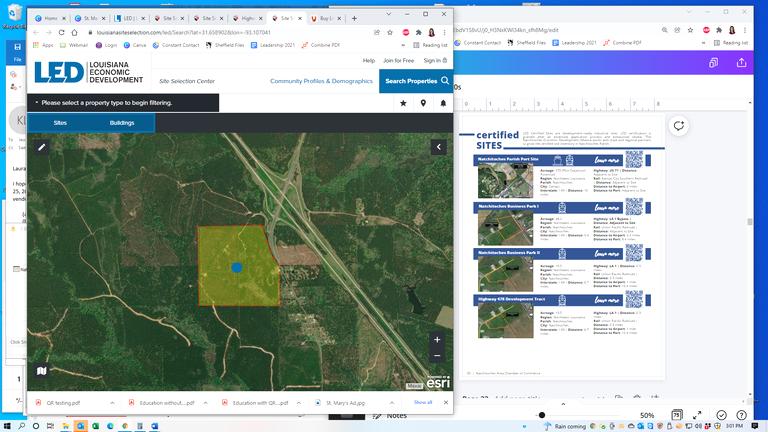This screenshot has width=768, height=432.
Task: Open Canva grid view pages icon
Action: [676, 415]
